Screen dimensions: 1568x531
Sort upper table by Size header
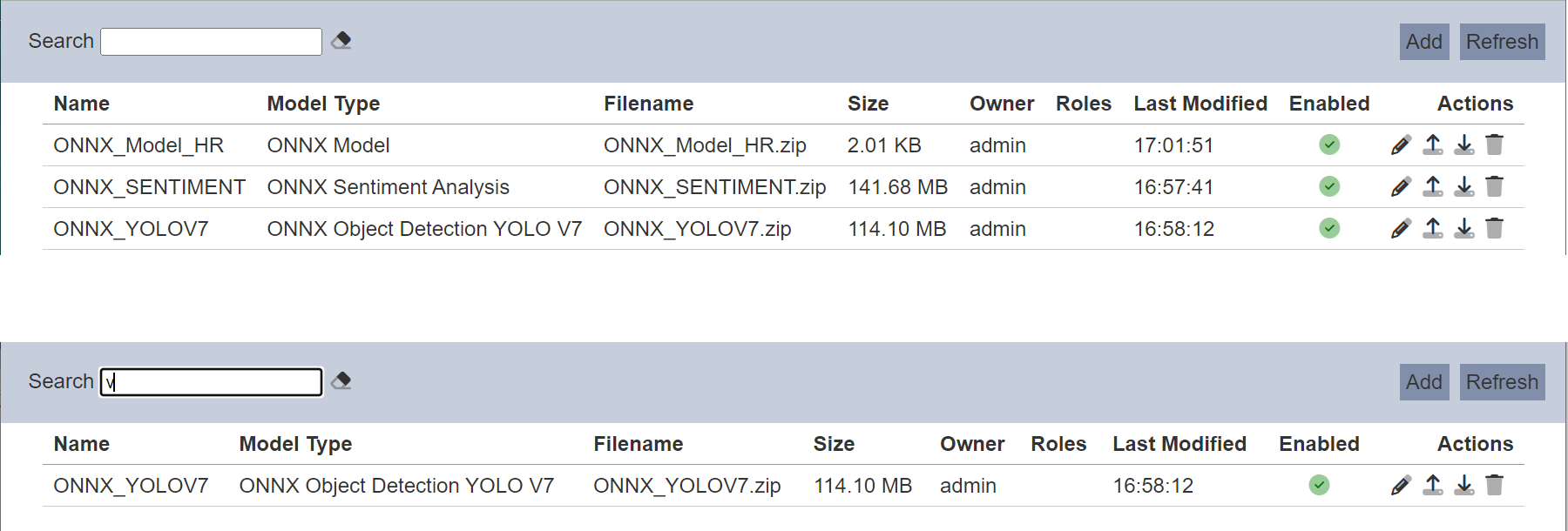tap(868, 104)
